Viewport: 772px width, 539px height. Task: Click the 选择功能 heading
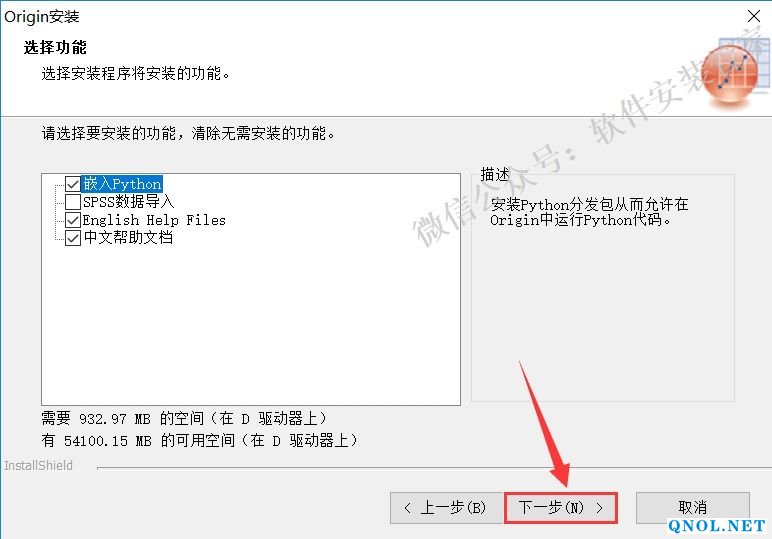coord(55,48)
